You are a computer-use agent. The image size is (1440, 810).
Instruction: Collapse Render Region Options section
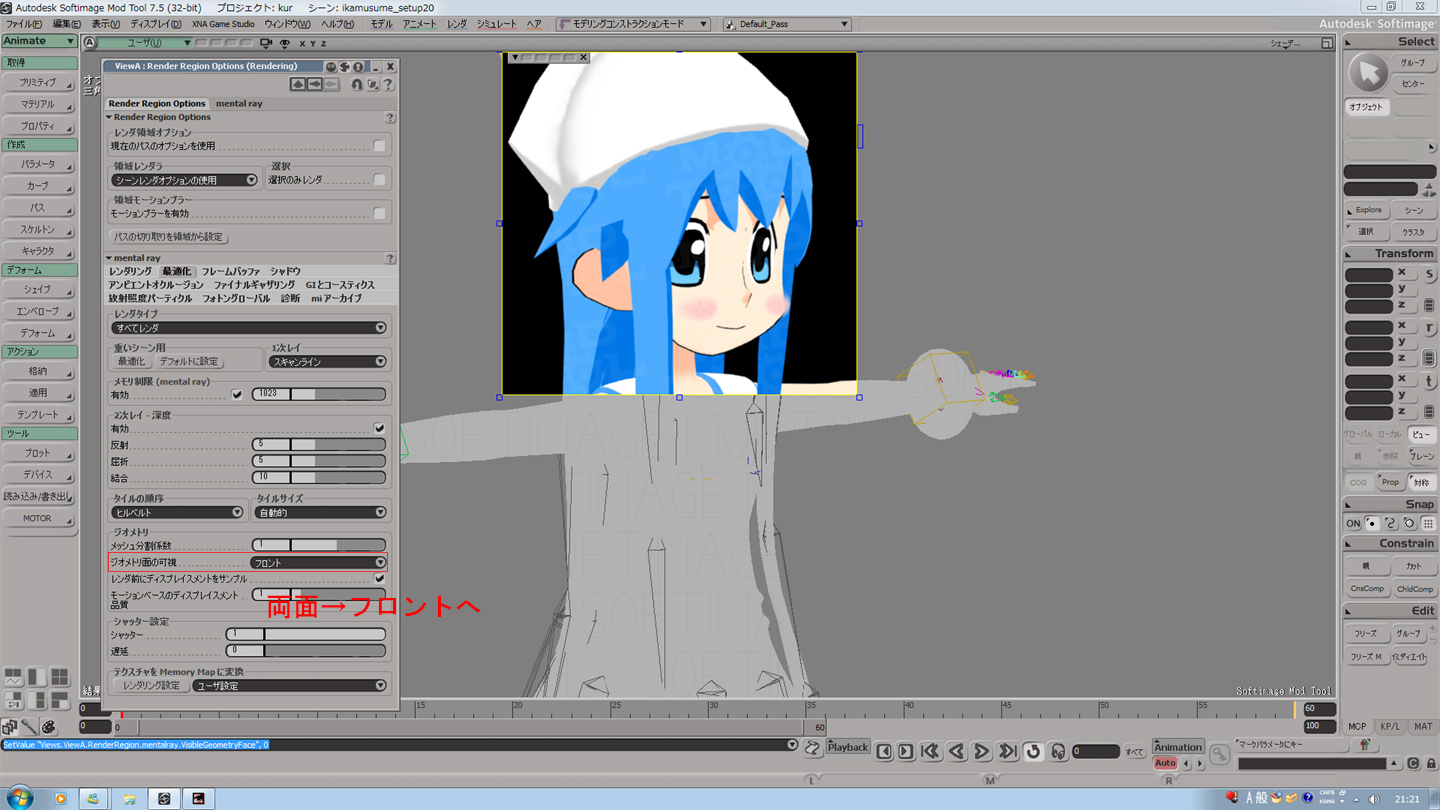[110, 117]
